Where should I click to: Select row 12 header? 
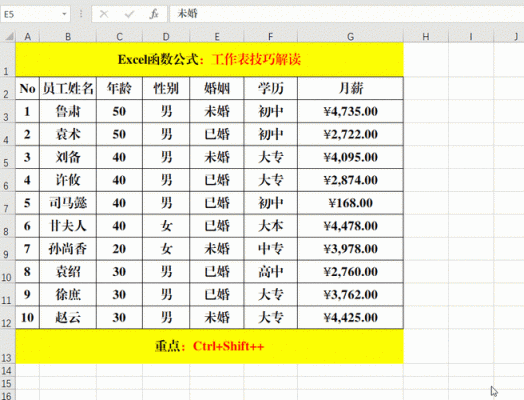7,317
